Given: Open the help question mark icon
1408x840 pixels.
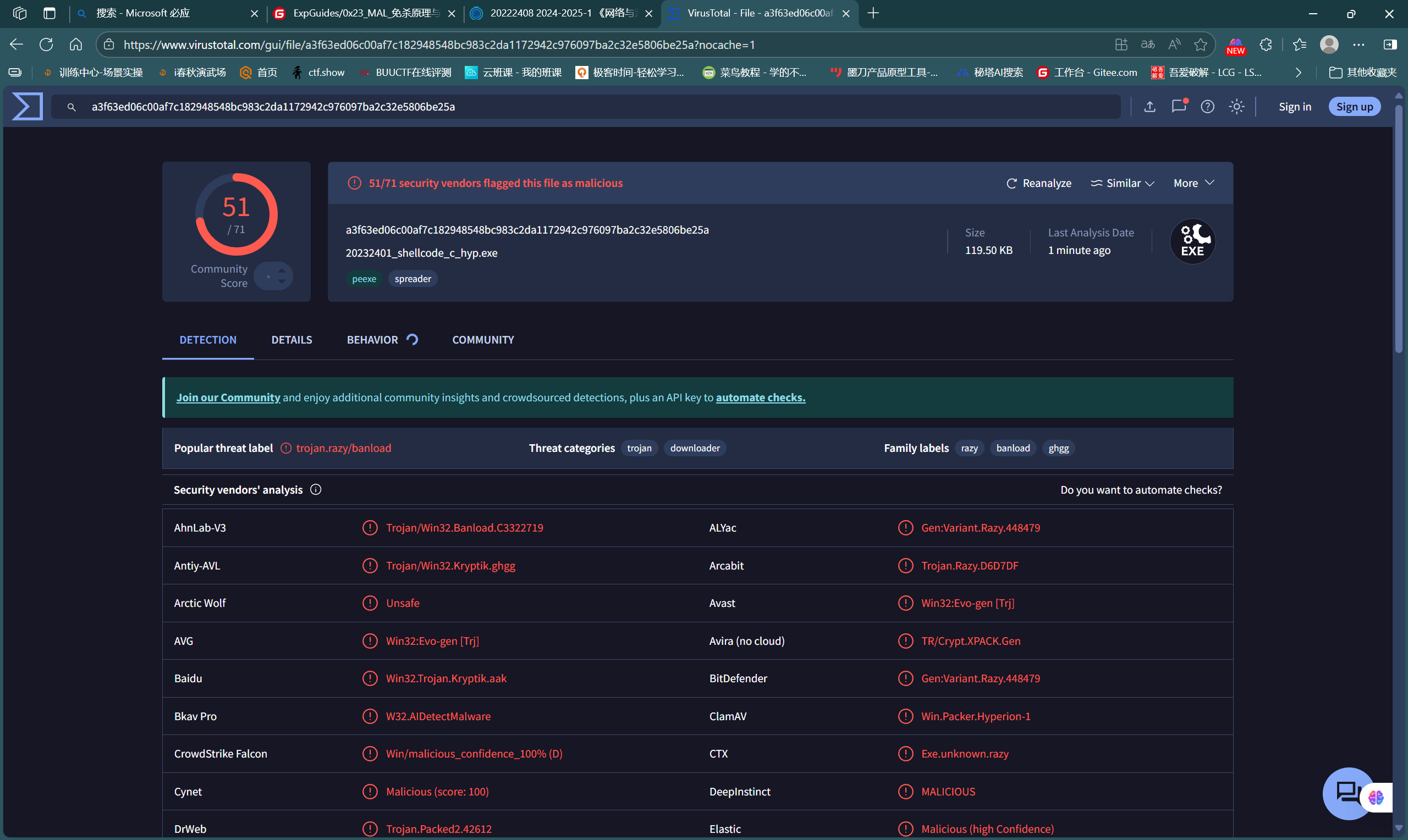Looking at the screenshot, I should pos(1207,107).
